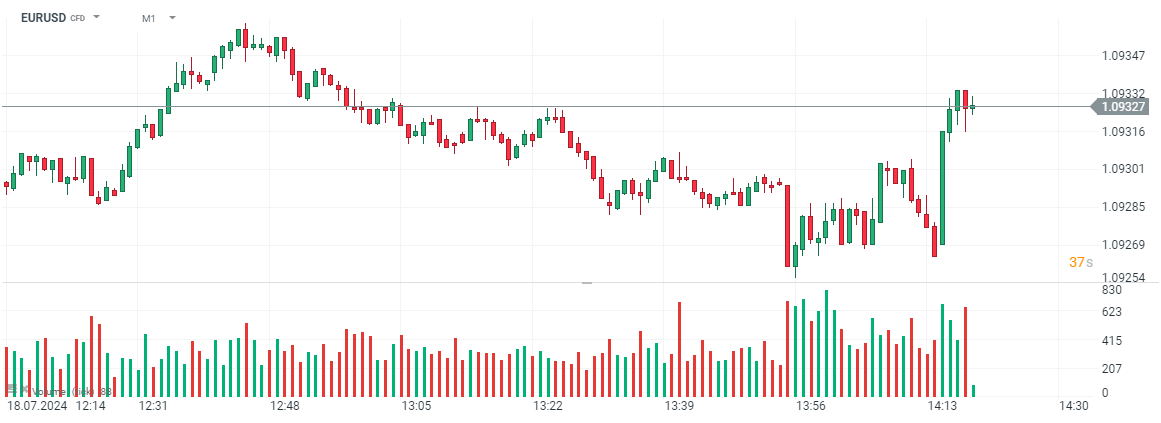Click the 1.09347 price axis label
Image resolution: width=1161 pixels, height=423 pixels.
[x=1124, y=56]
